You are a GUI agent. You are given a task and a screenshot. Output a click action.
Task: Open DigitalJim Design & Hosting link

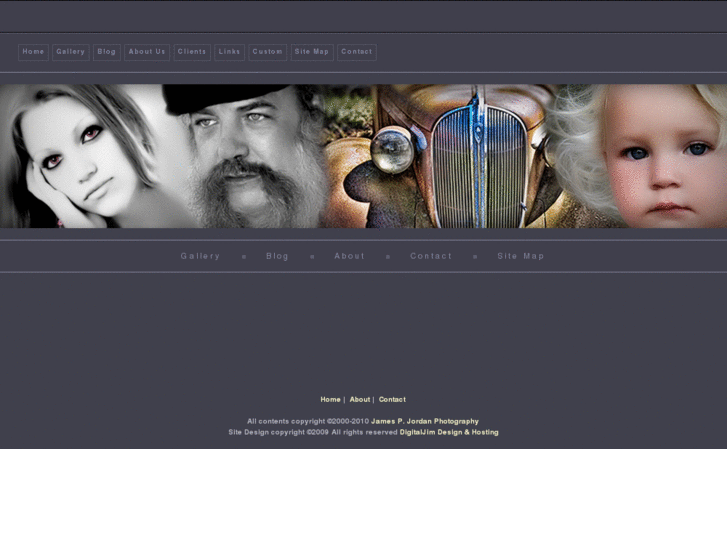point(449,432)
